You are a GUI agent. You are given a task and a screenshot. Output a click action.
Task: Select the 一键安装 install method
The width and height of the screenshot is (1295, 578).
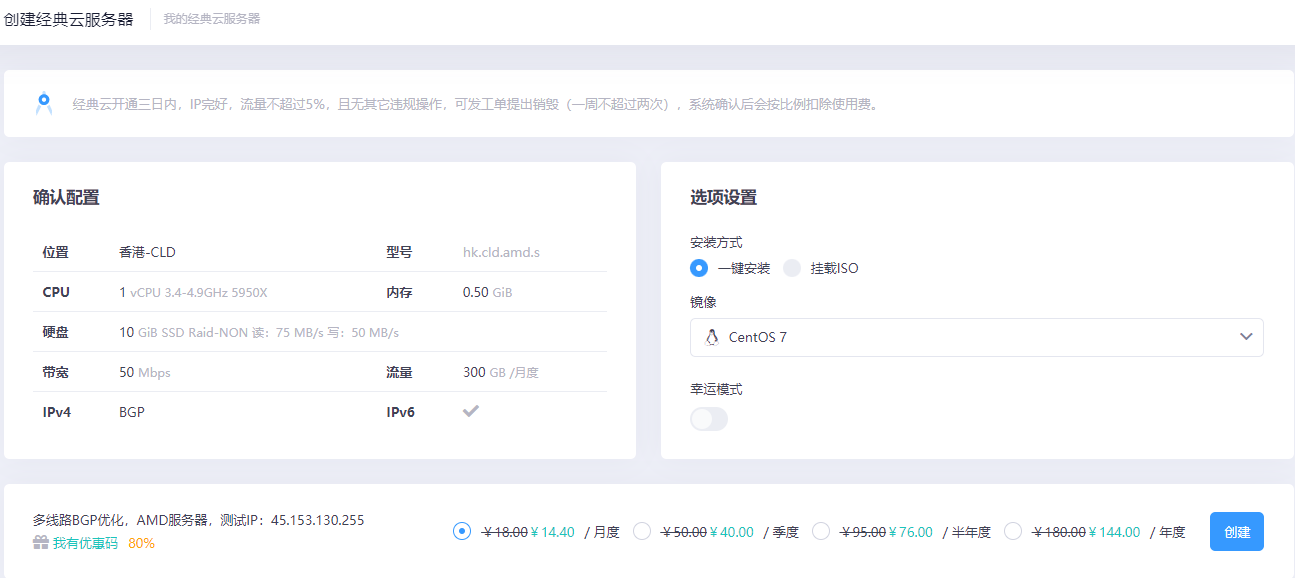(700, 268)
